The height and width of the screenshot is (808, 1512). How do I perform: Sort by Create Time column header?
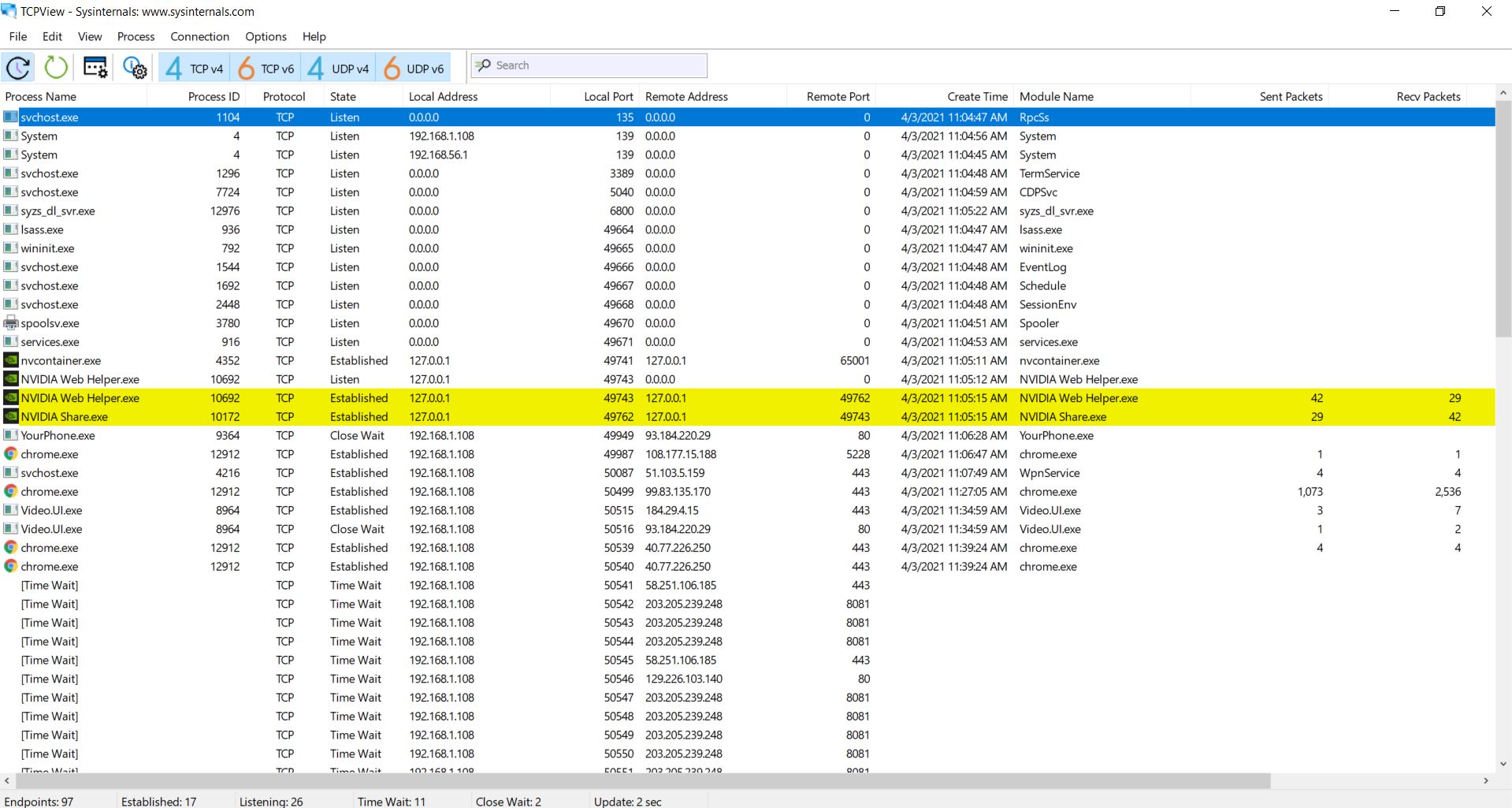pos(944,96)
